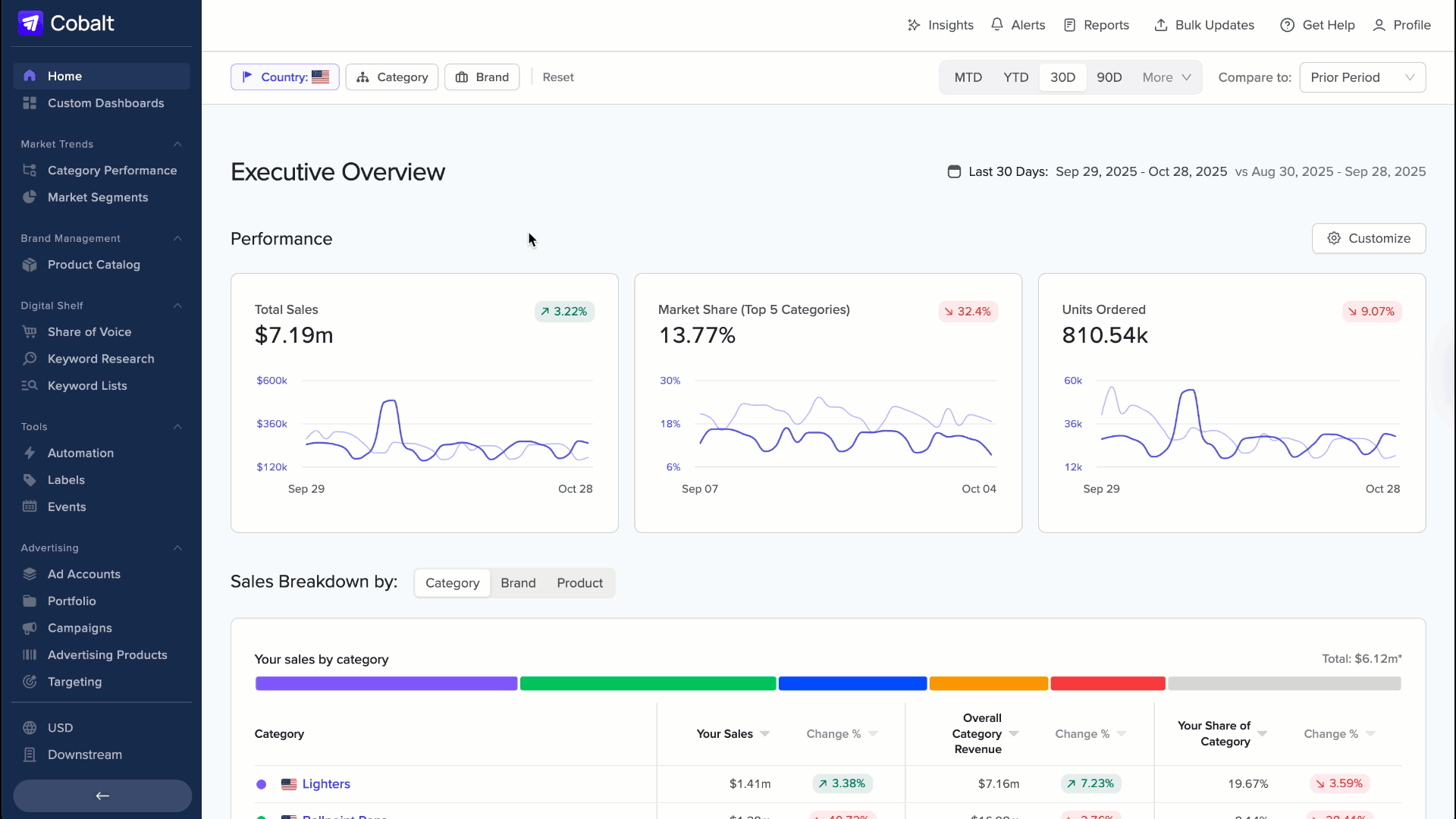Image resolution: width=1456 pixels, height=819 pixels.
Task: Open Reports from top bar
Action: [x=1097, y=25]
